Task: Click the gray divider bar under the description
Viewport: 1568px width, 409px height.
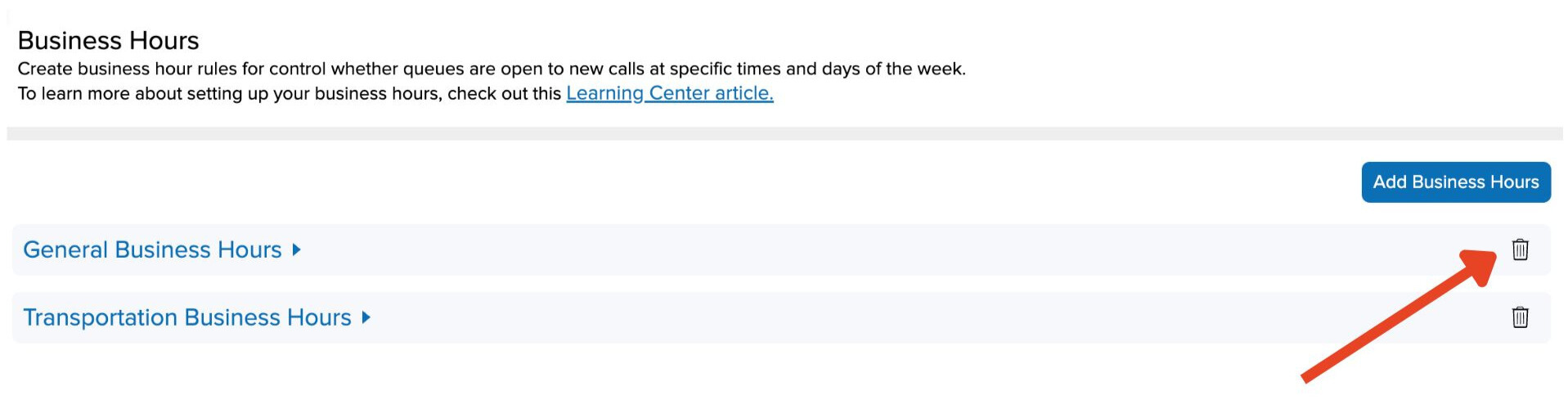Action: coord(784,133)
